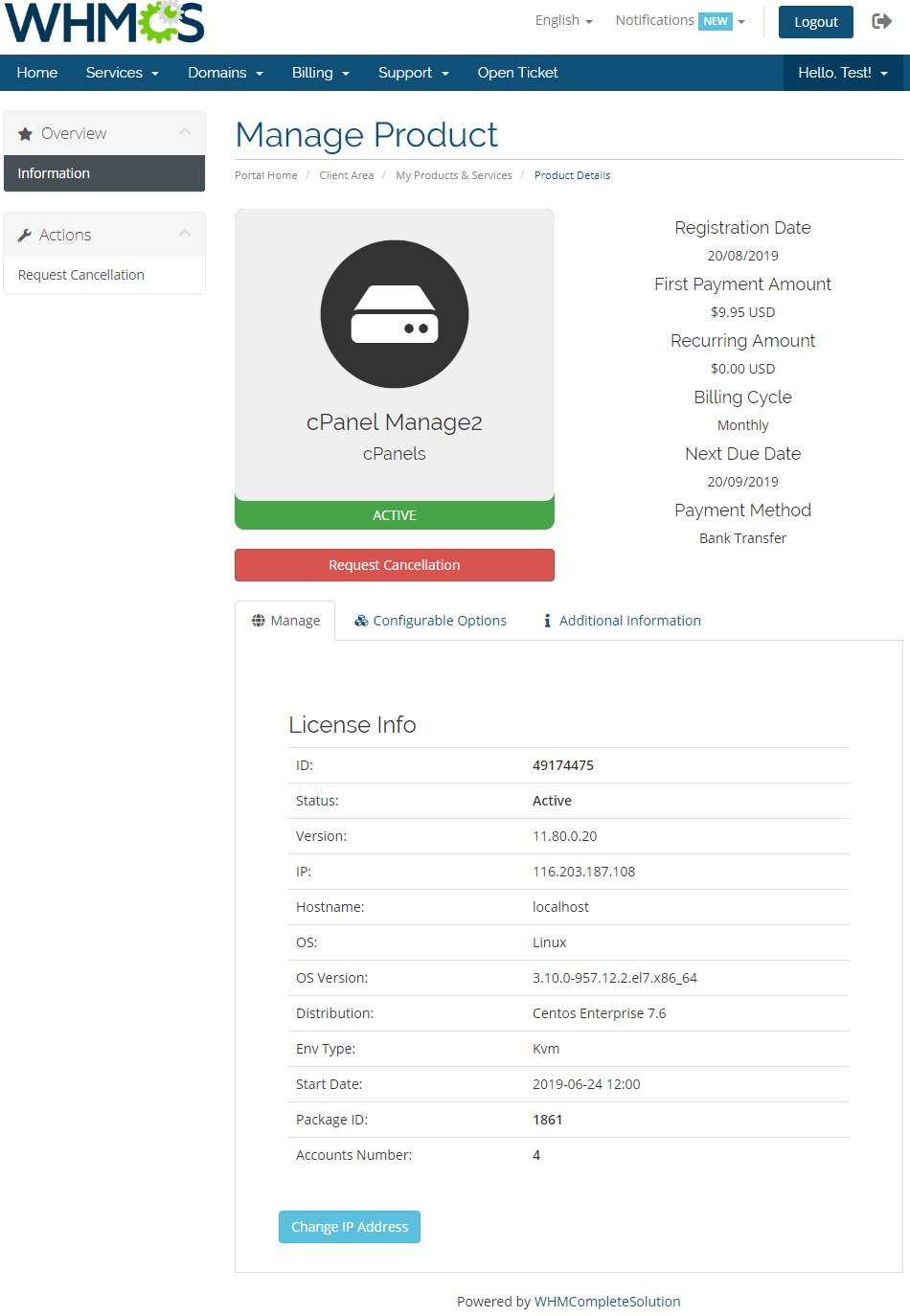Click the license Status value Active

pos(552,801)
